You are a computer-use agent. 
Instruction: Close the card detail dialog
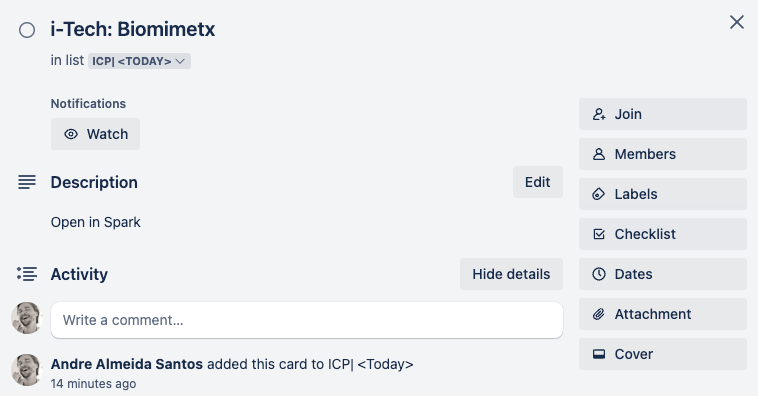click(x=737, y=22)
